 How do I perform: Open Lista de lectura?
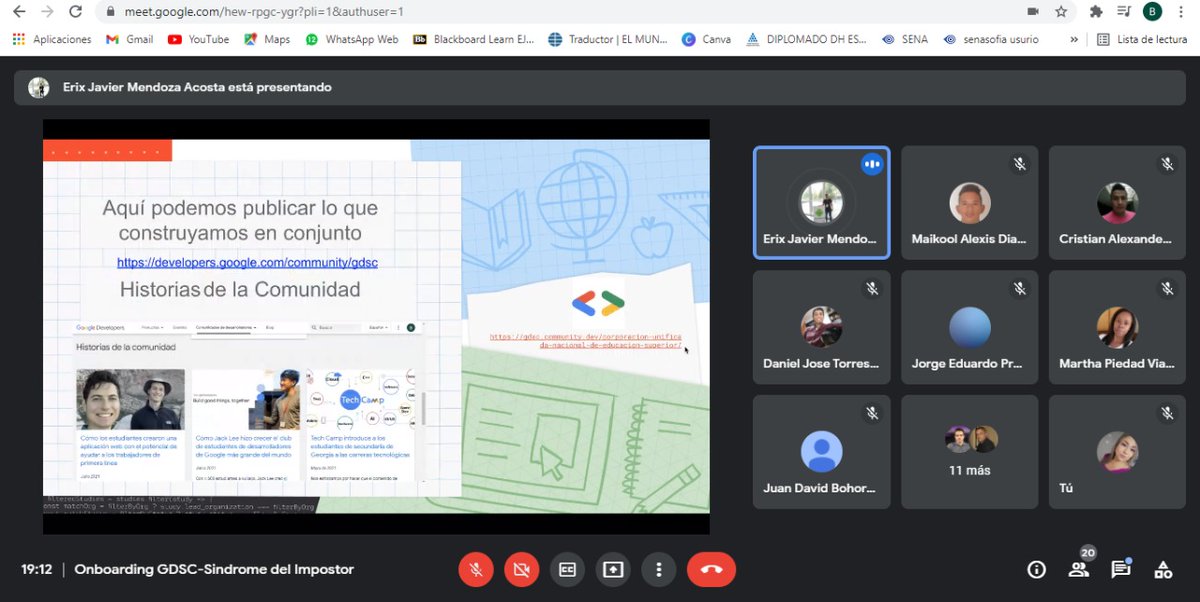tap(1142, 39)
